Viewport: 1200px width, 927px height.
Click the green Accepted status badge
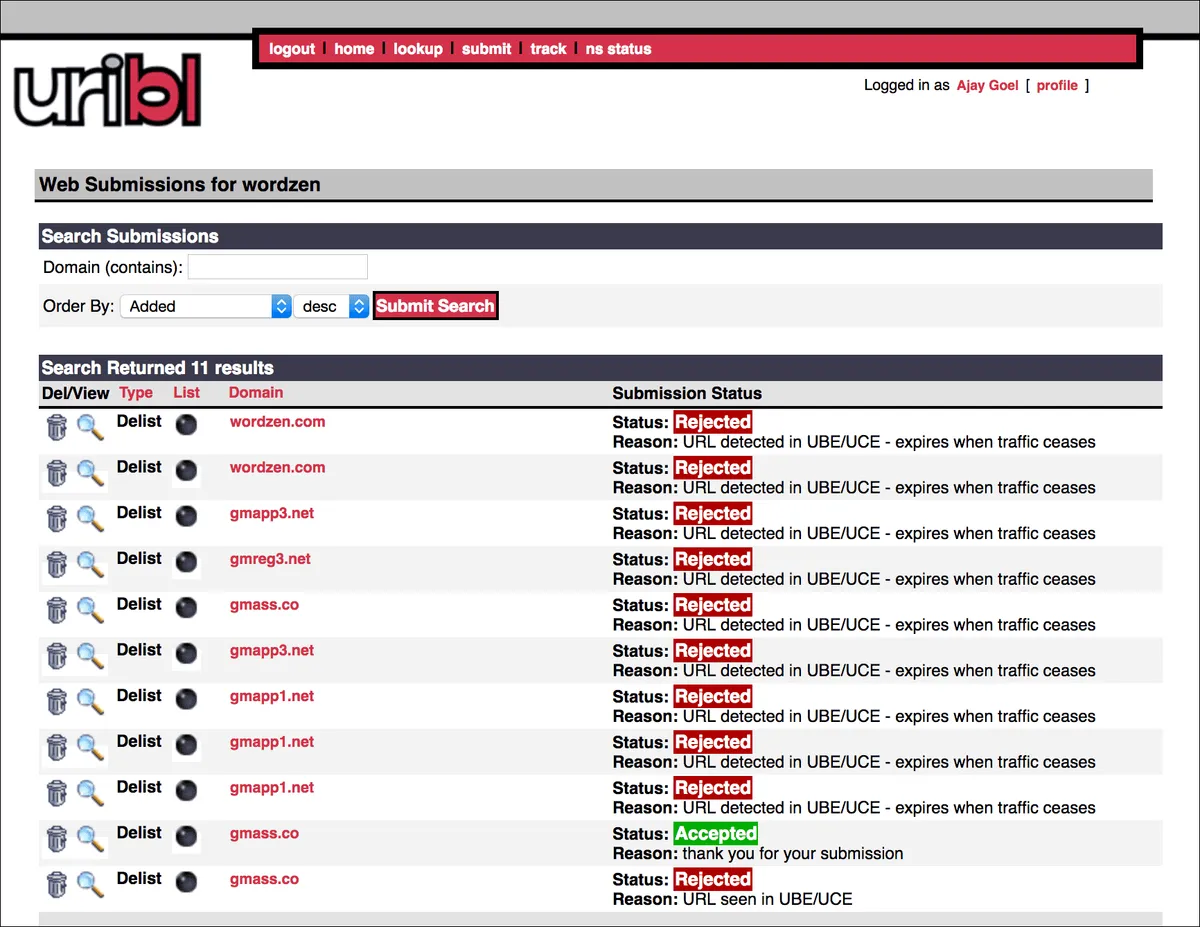click(716, 834)
